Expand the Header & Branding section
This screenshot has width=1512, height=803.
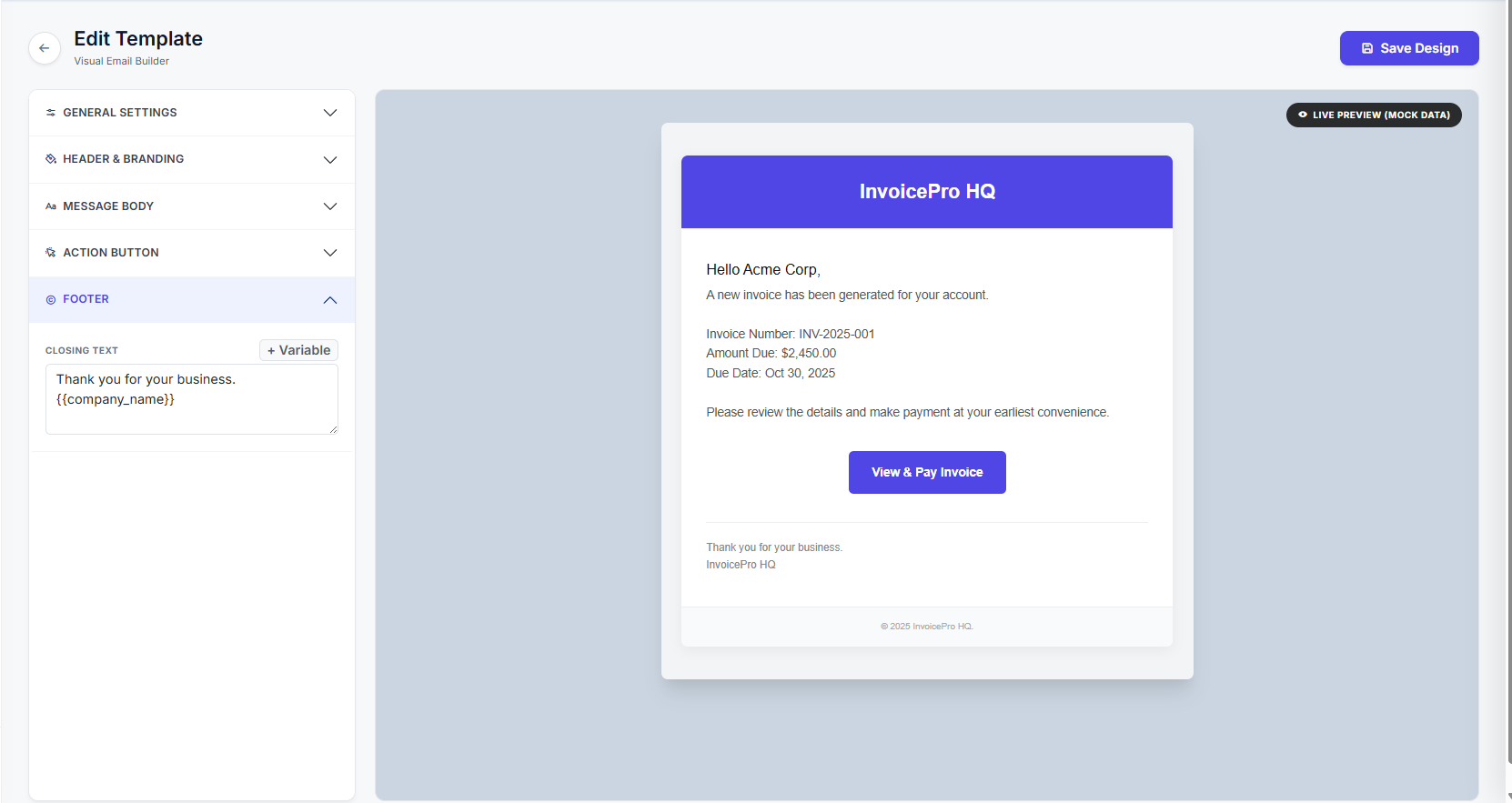pyautogui.click(x=191, y=158)
